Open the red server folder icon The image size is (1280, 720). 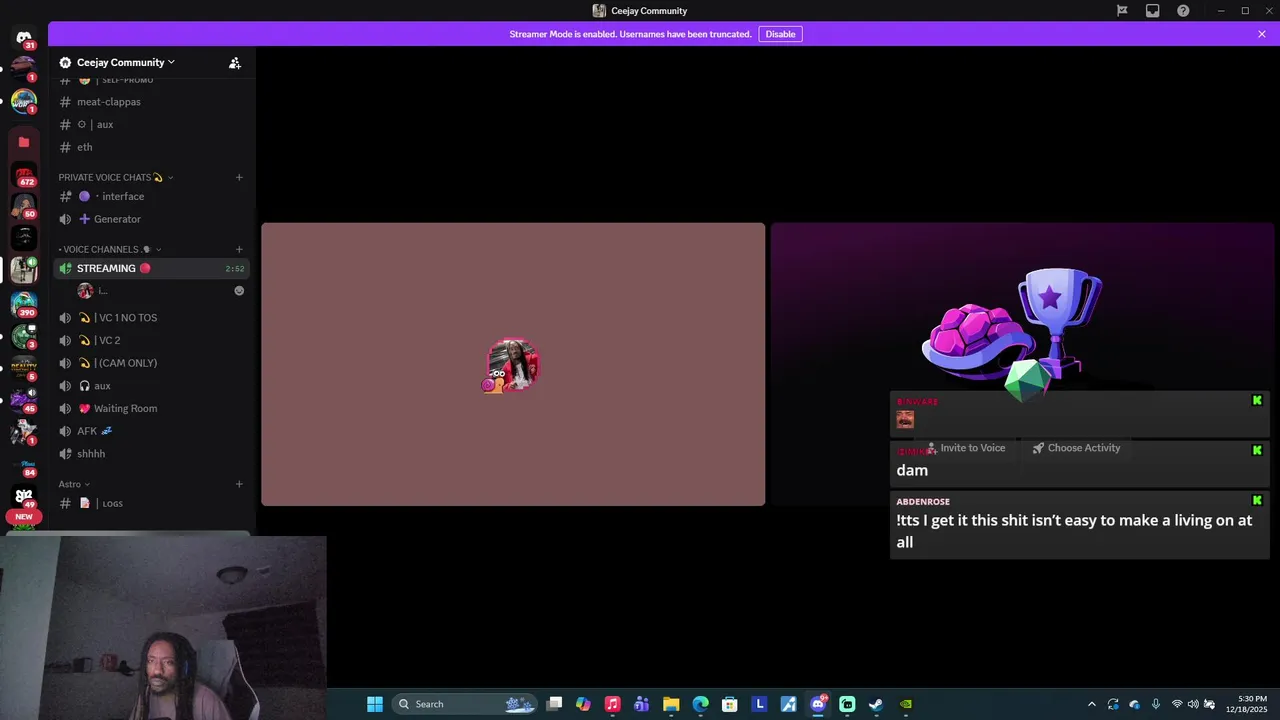click(24, 142)
